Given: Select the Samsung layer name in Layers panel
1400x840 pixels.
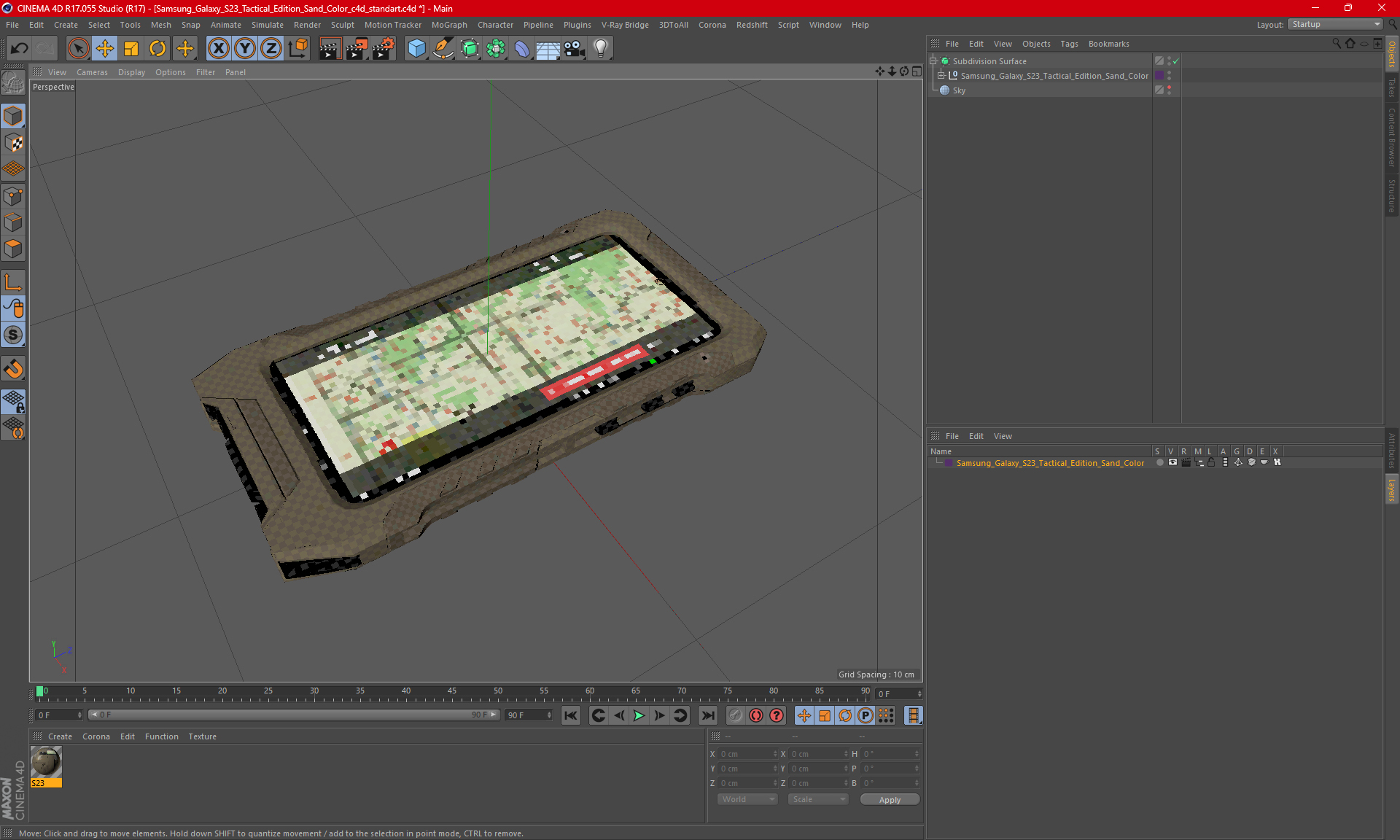Looking at the screenshot, I should (x=1050, y=463).
